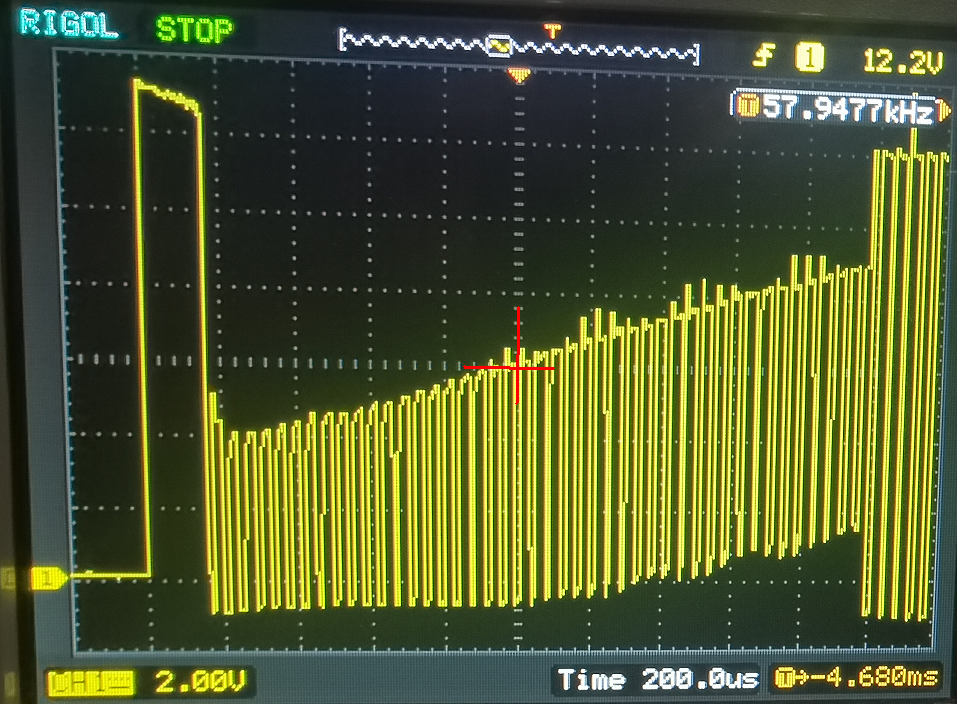The height and width of the screenshot is (704, 957).
Task: Click the 12.2V trigger level readout
Action: coord(903,61)
